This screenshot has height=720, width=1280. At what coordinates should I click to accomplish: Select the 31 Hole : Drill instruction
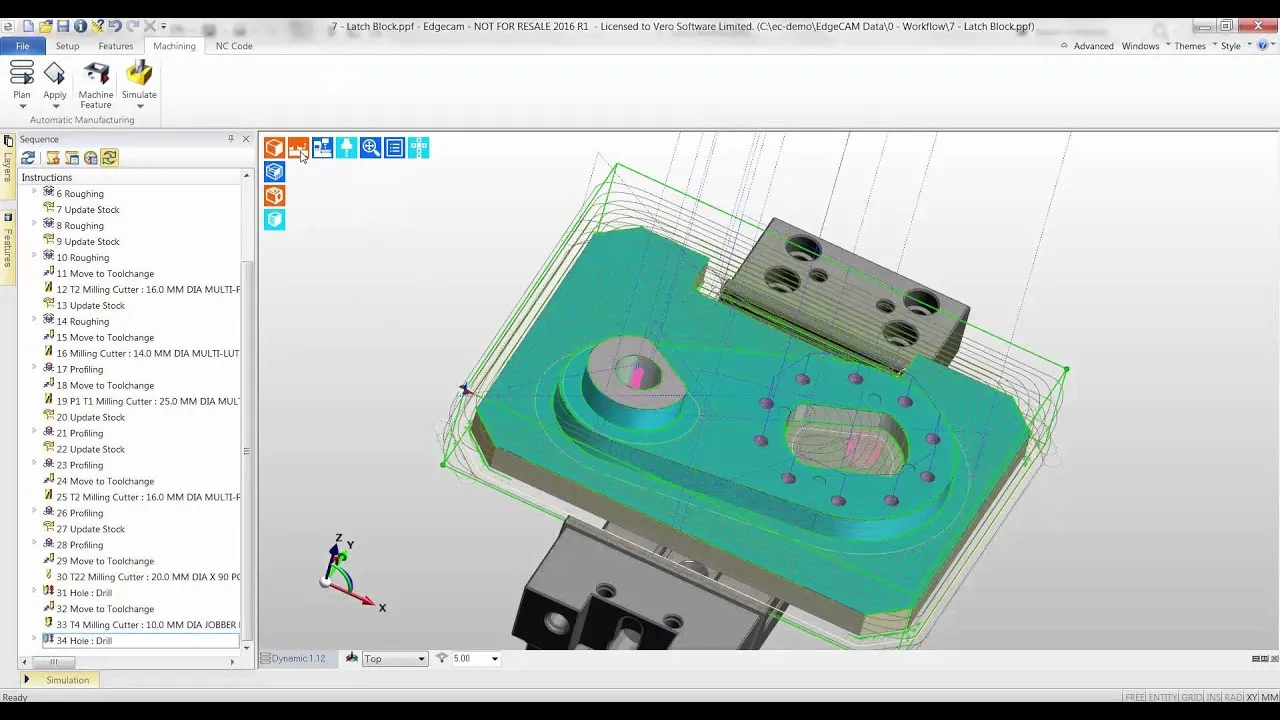pyautogui.click(x=84, y=593)
